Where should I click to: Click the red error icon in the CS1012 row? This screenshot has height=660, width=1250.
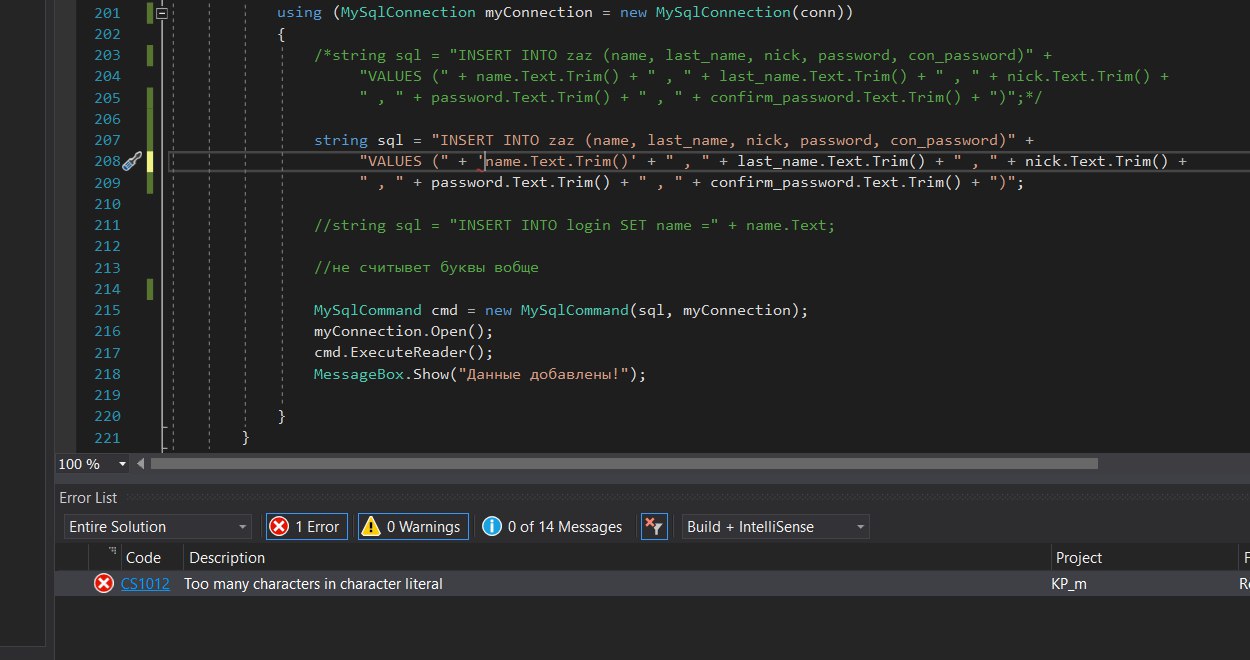pos(103,584)
